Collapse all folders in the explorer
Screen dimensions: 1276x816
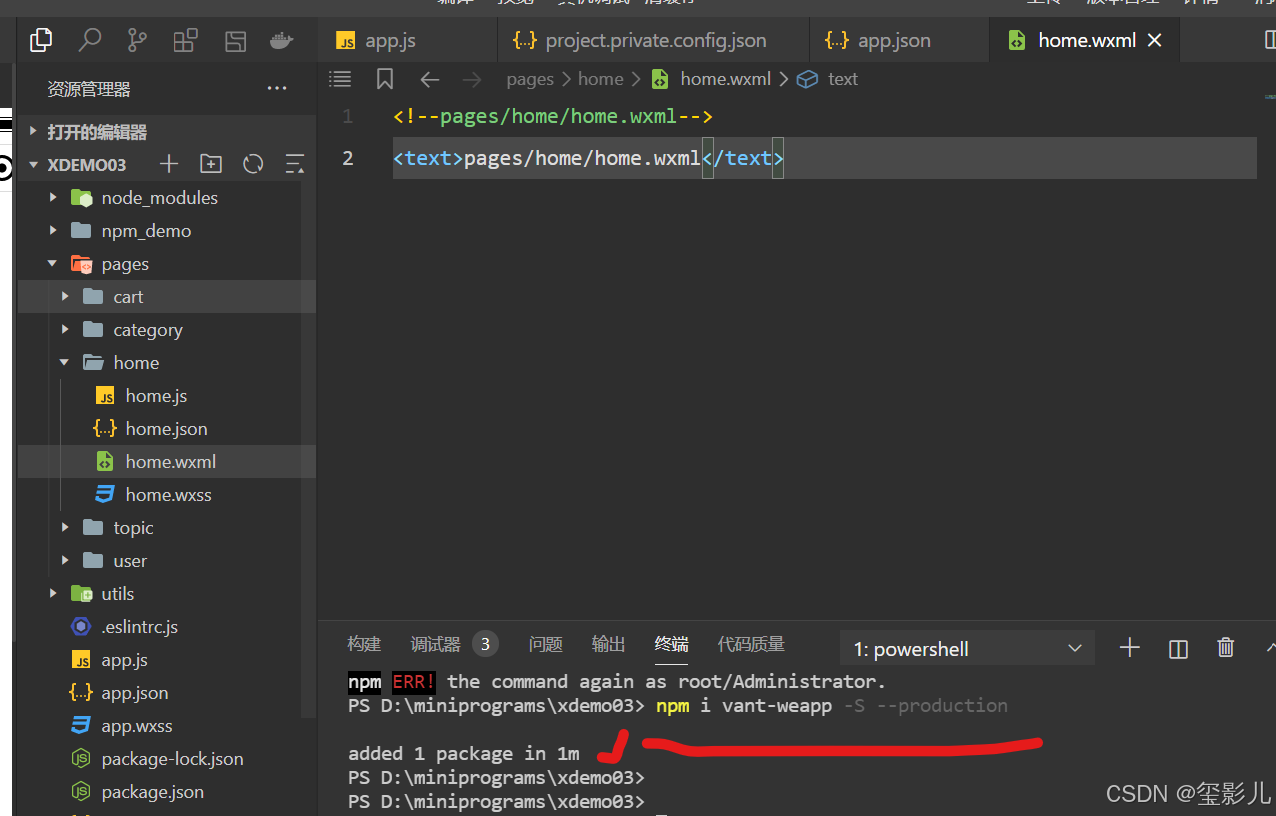[x=291, y=164]
